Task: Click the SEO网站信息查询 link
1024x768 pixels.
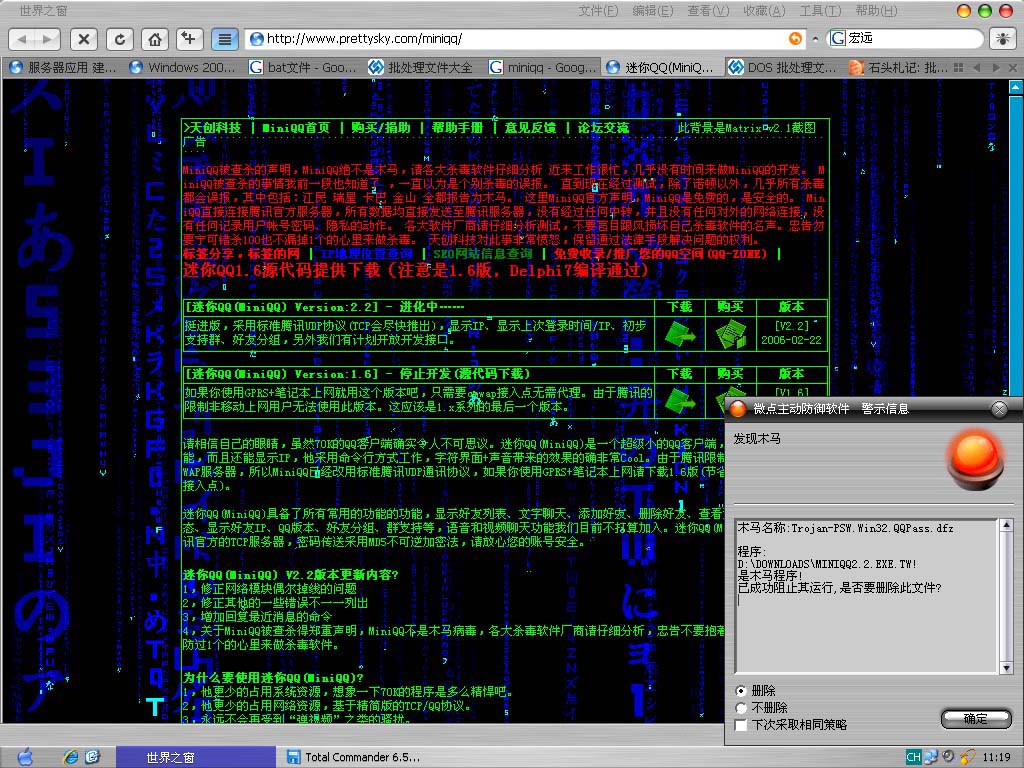Action: [x=483, y=254]
